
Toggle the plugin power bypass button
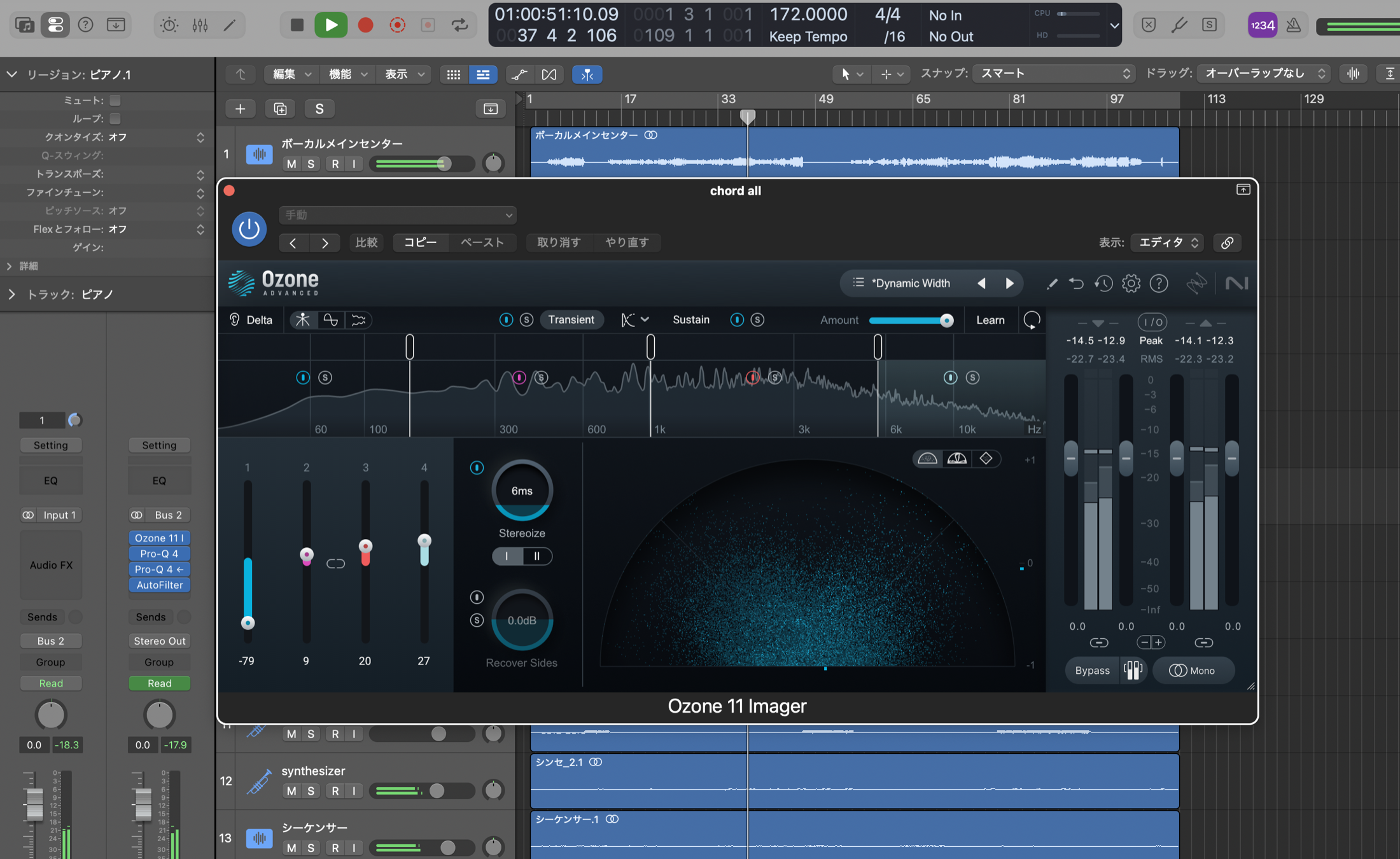click(249, 228)
